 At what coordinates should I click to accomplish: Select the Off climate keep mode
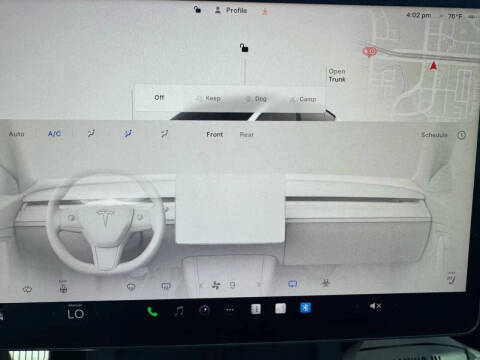(x=159, y=98)
